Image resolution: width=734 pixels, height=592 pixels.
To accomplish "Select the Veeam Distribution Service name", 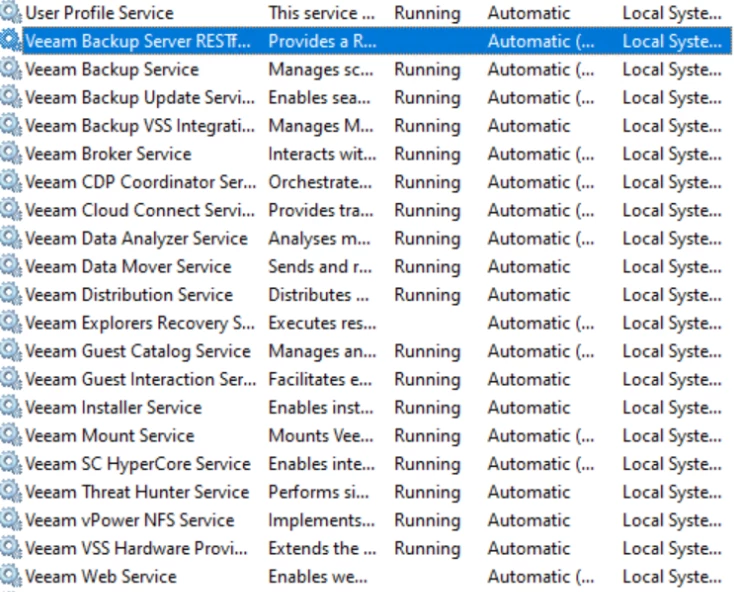I will (x=129, y=295).
